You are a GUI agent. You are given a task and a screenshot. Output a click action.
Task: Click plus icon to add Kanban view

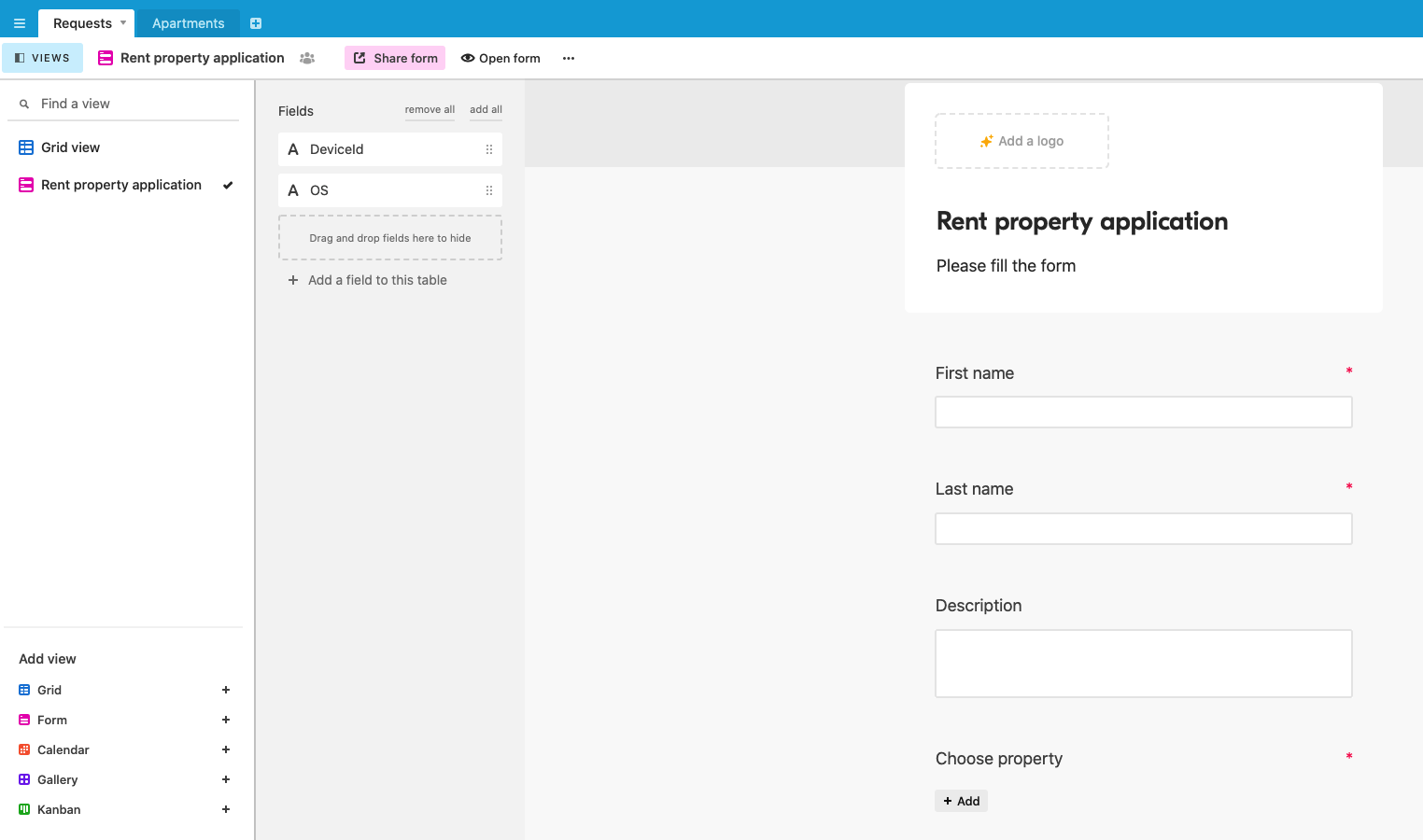(226, 809)
